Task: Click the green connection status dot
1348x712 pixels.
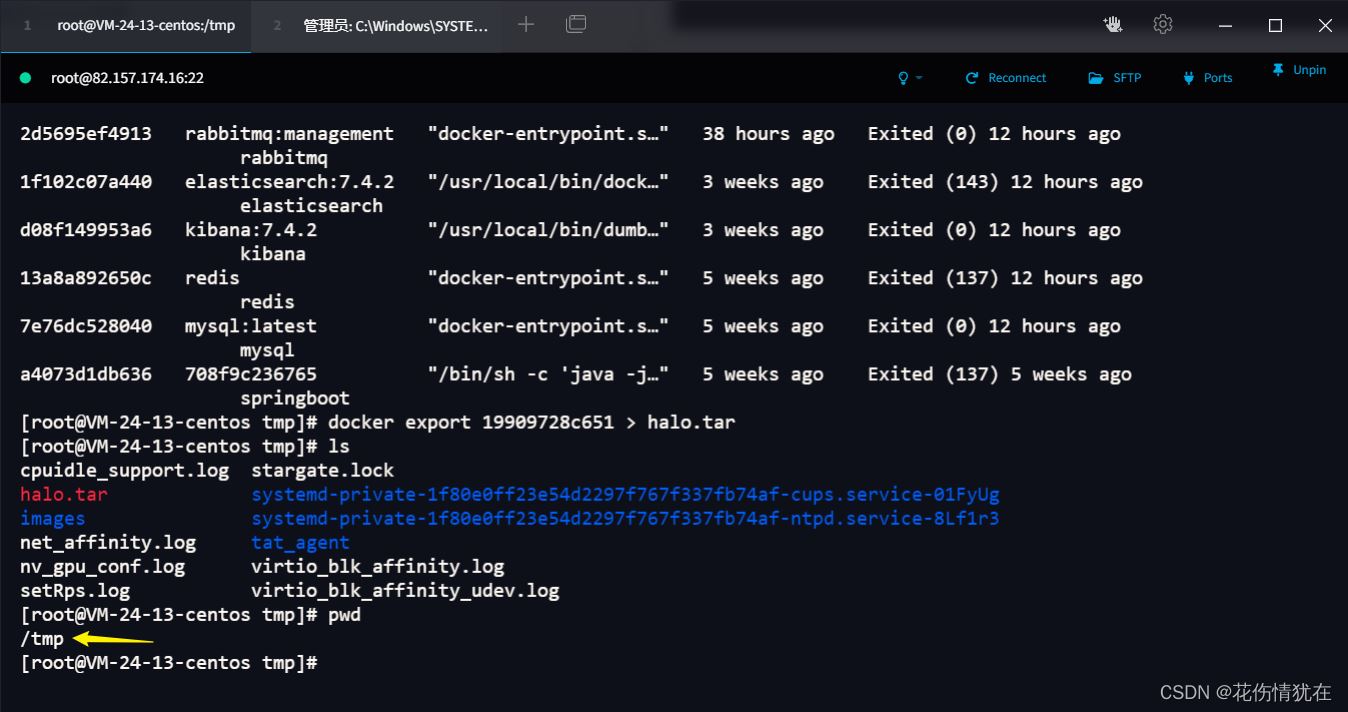Action: point(26,78)
